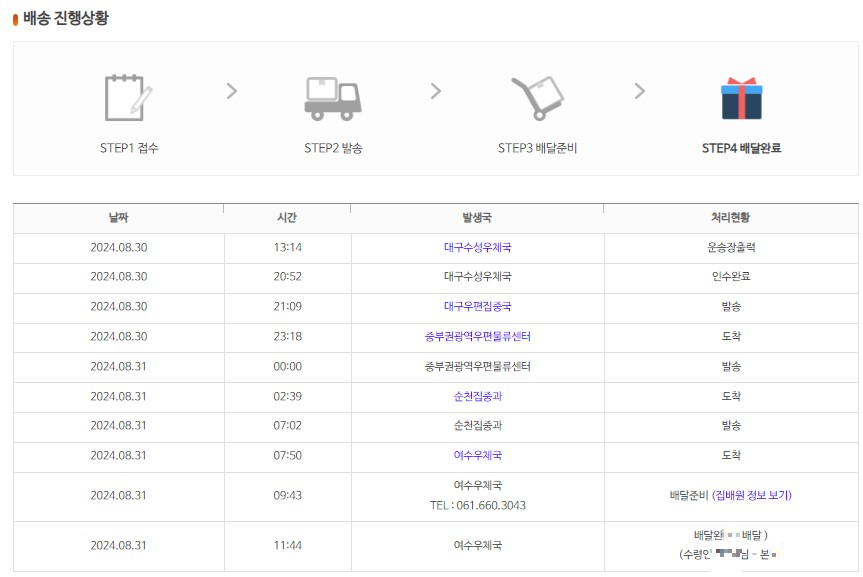
Task: Select the ribbon on the 배달완료 gift icon
Action: [x=744, y=81]
